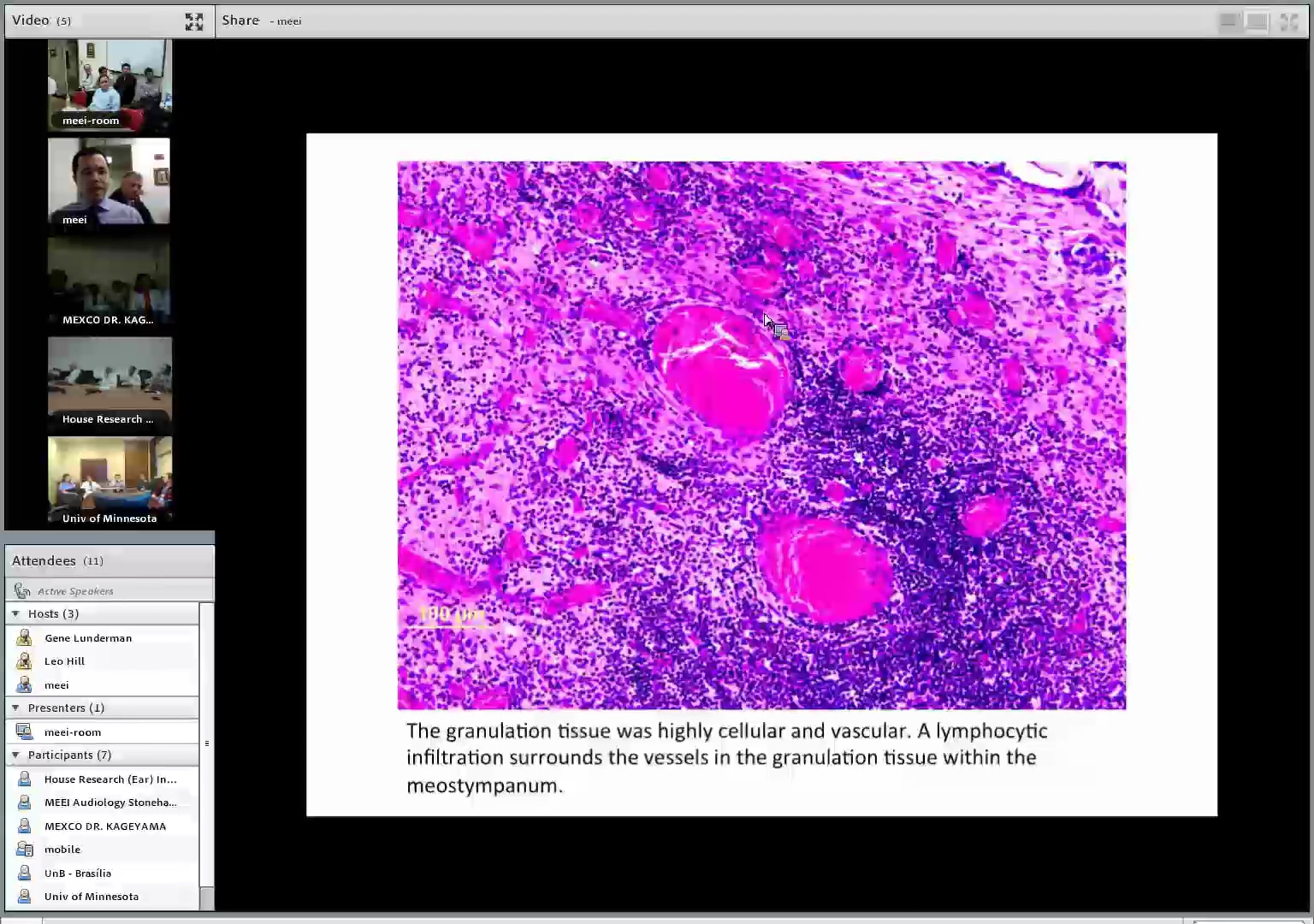Click the host icon next to meei

click(x=24, y=684)
